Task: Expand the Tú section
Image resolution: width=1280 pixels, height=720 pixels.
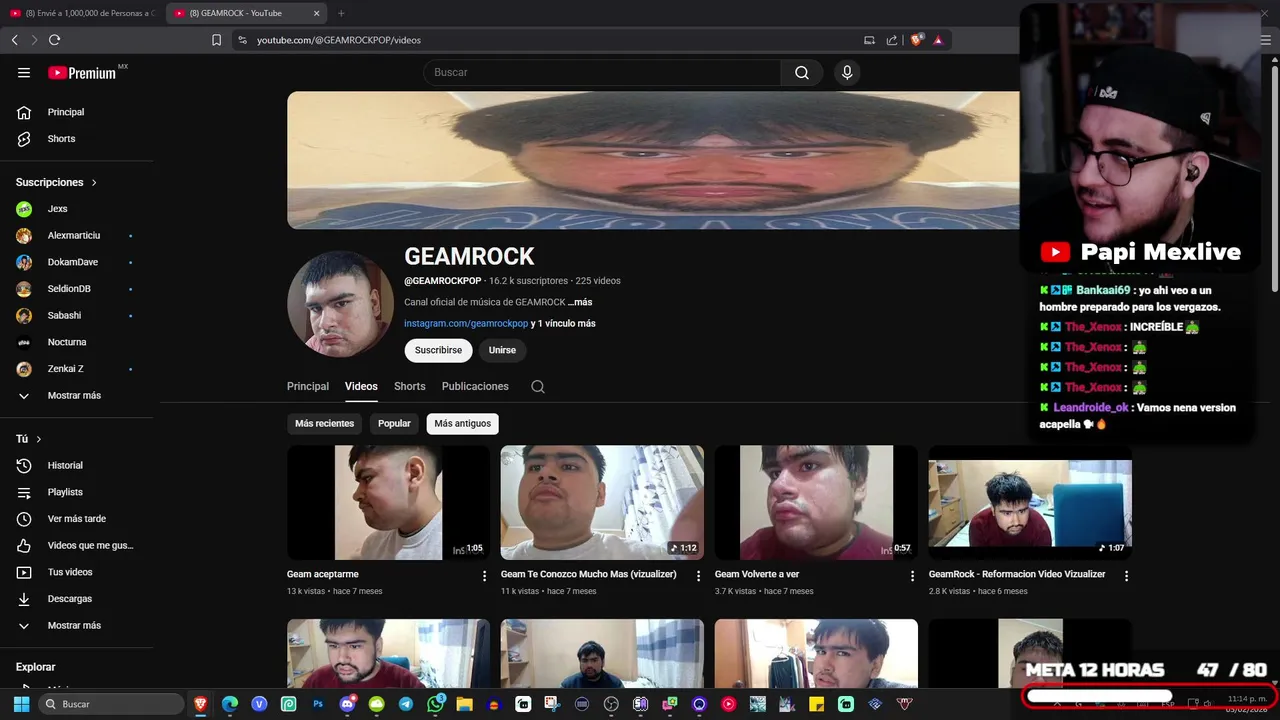Action: point(29,439)
